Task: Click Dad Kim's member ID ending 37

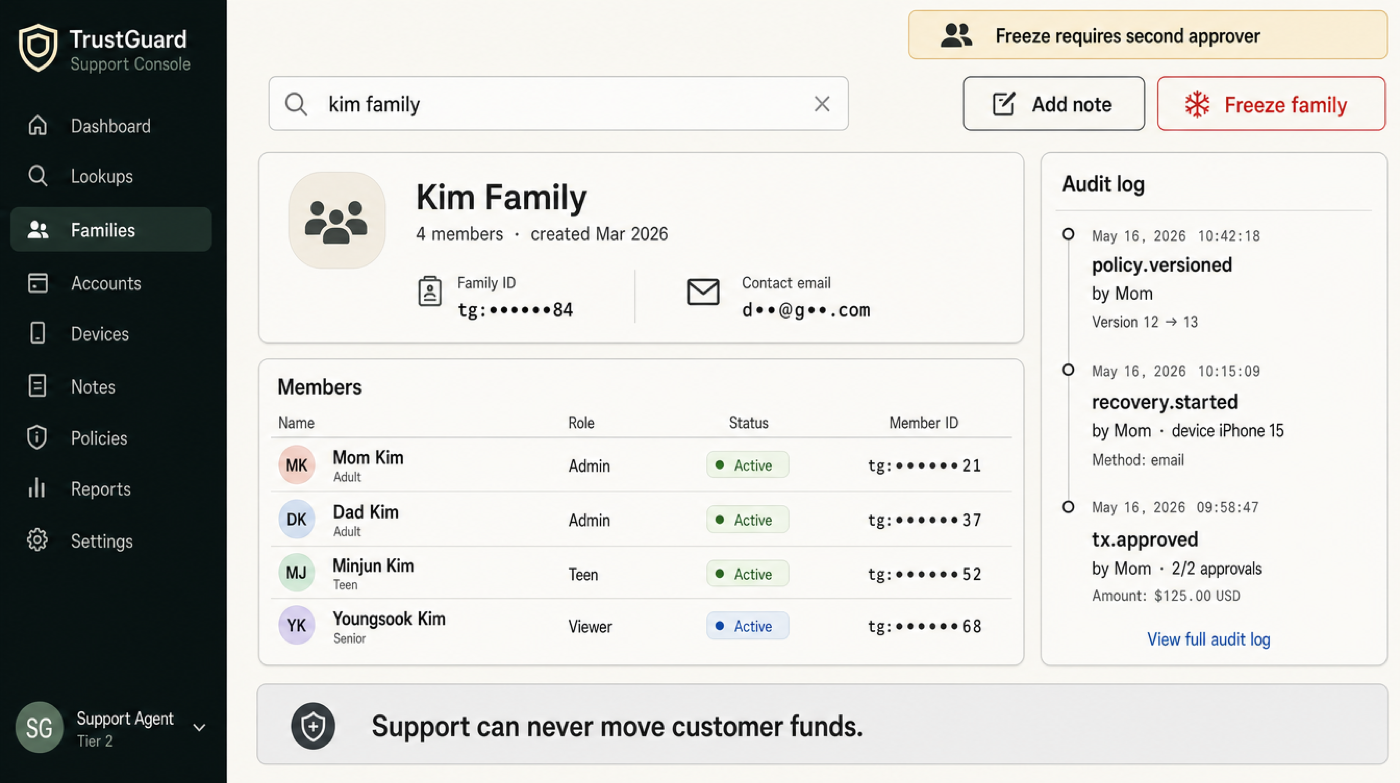Action: click(924, 520)
